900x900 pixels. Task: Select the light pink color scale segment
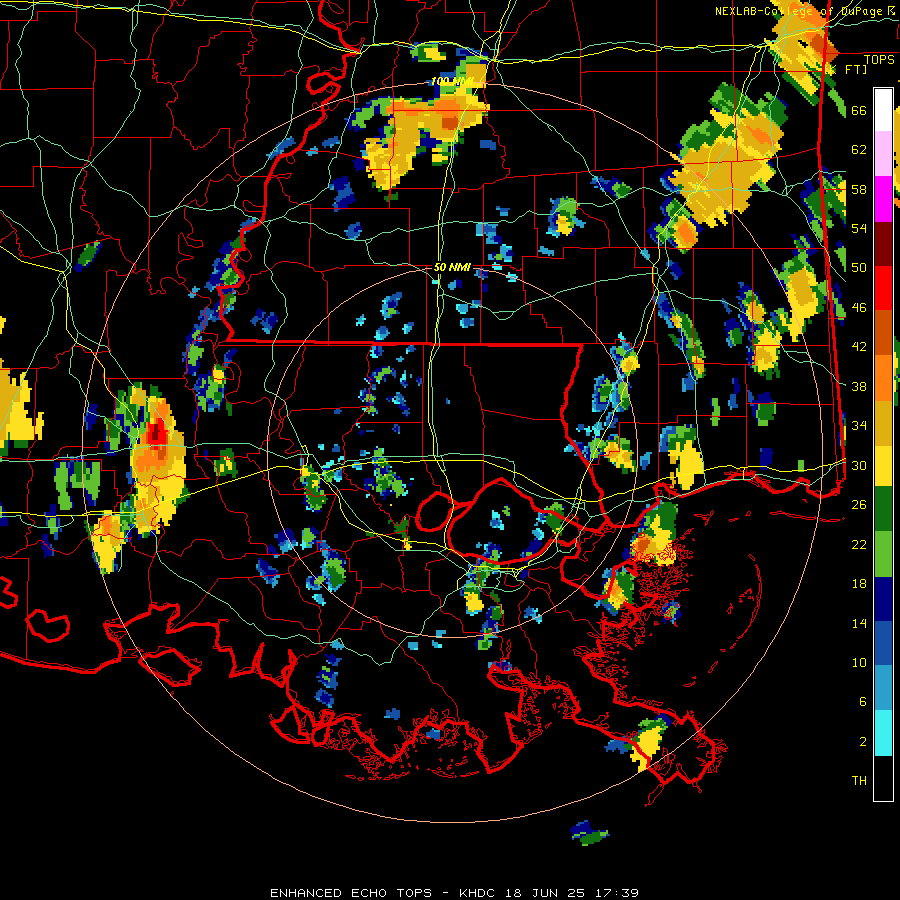883,153
